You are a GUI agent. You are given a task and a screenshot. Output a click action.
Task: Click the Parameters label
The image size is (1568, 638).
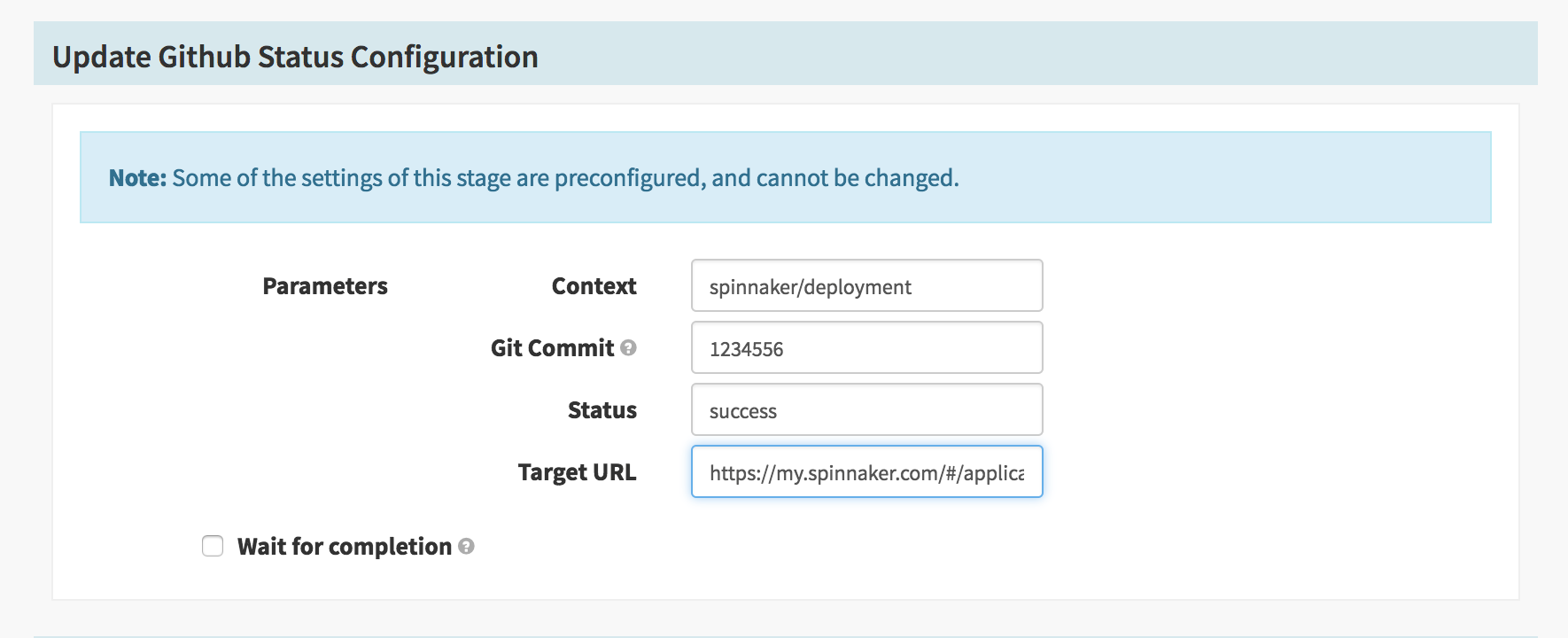pyautogui.click(x=324, y=285)
